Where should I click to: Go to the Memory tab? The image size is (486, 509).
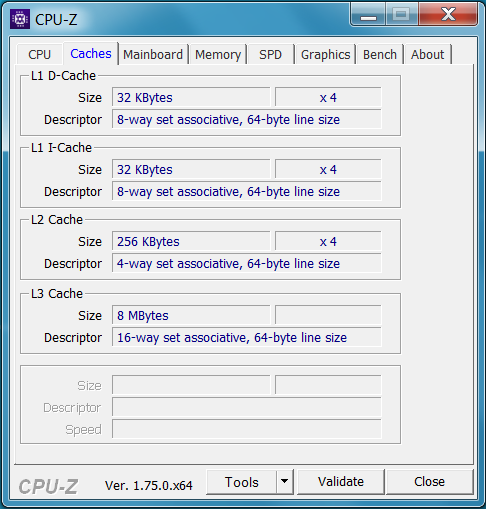[x=218, y=54]
